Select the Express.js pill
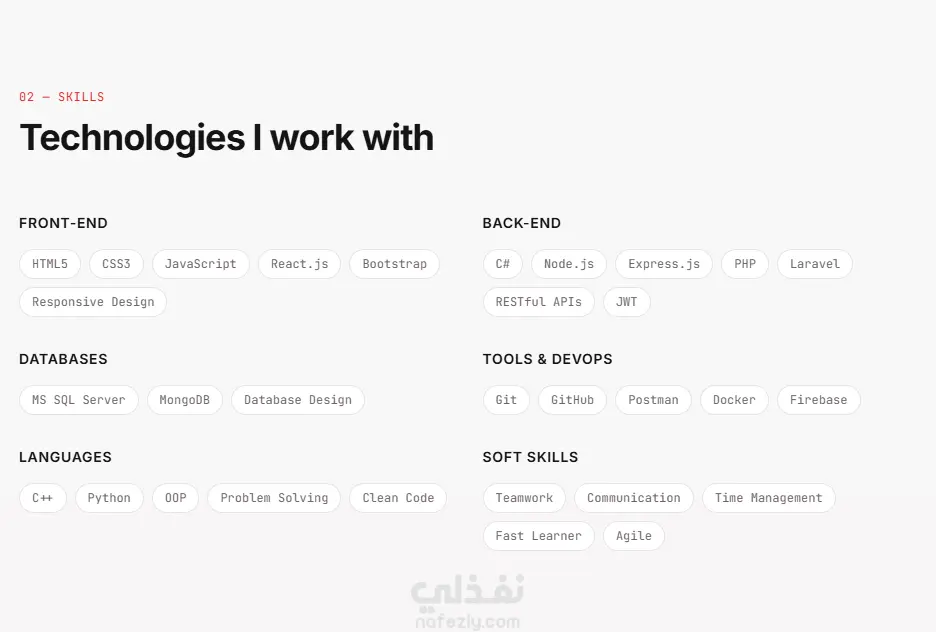The width and height of the screenshot is (936, 632). point(663,264)
